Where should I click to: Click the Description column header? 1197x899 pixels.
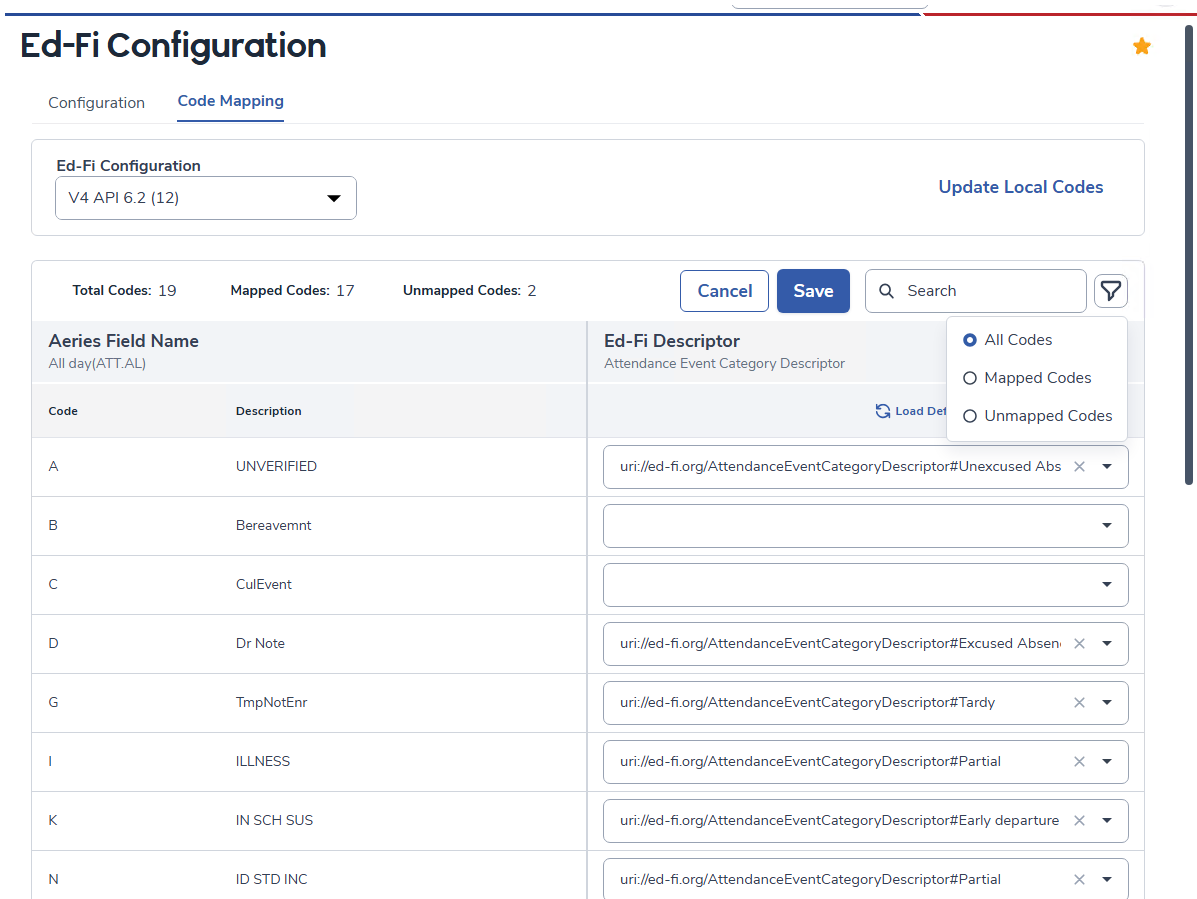click(269, 411)
